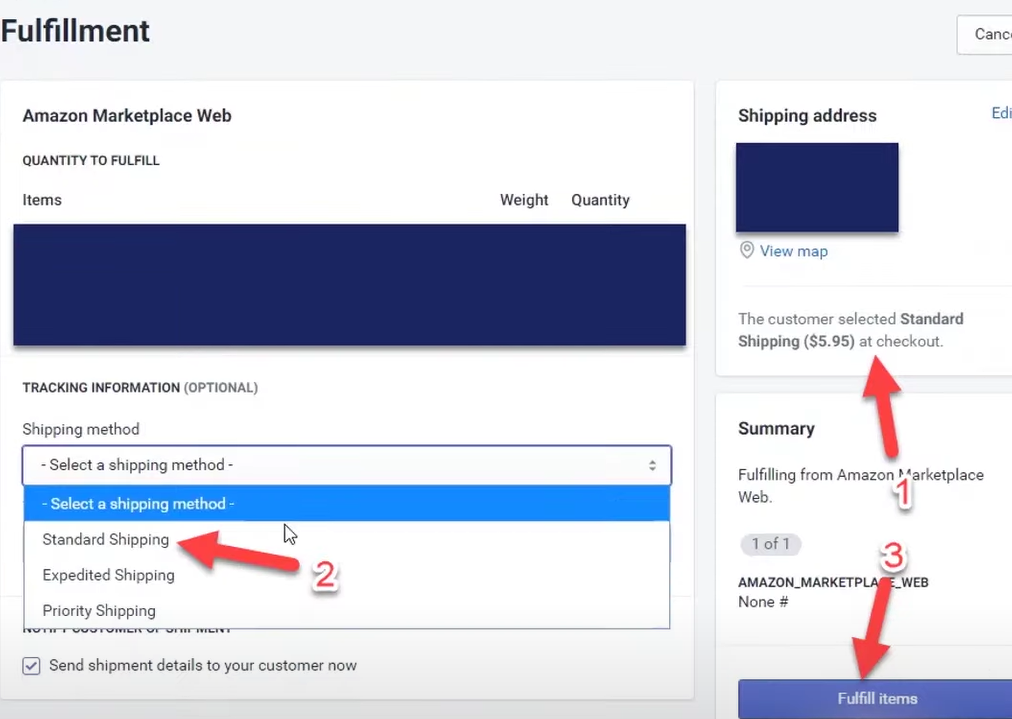Click the 'AMAZON_MARKETPLACE_WEB' summary text
The height and width of the screenshot is (719, 1012).
pyautogui.click(x=833, y=582)
